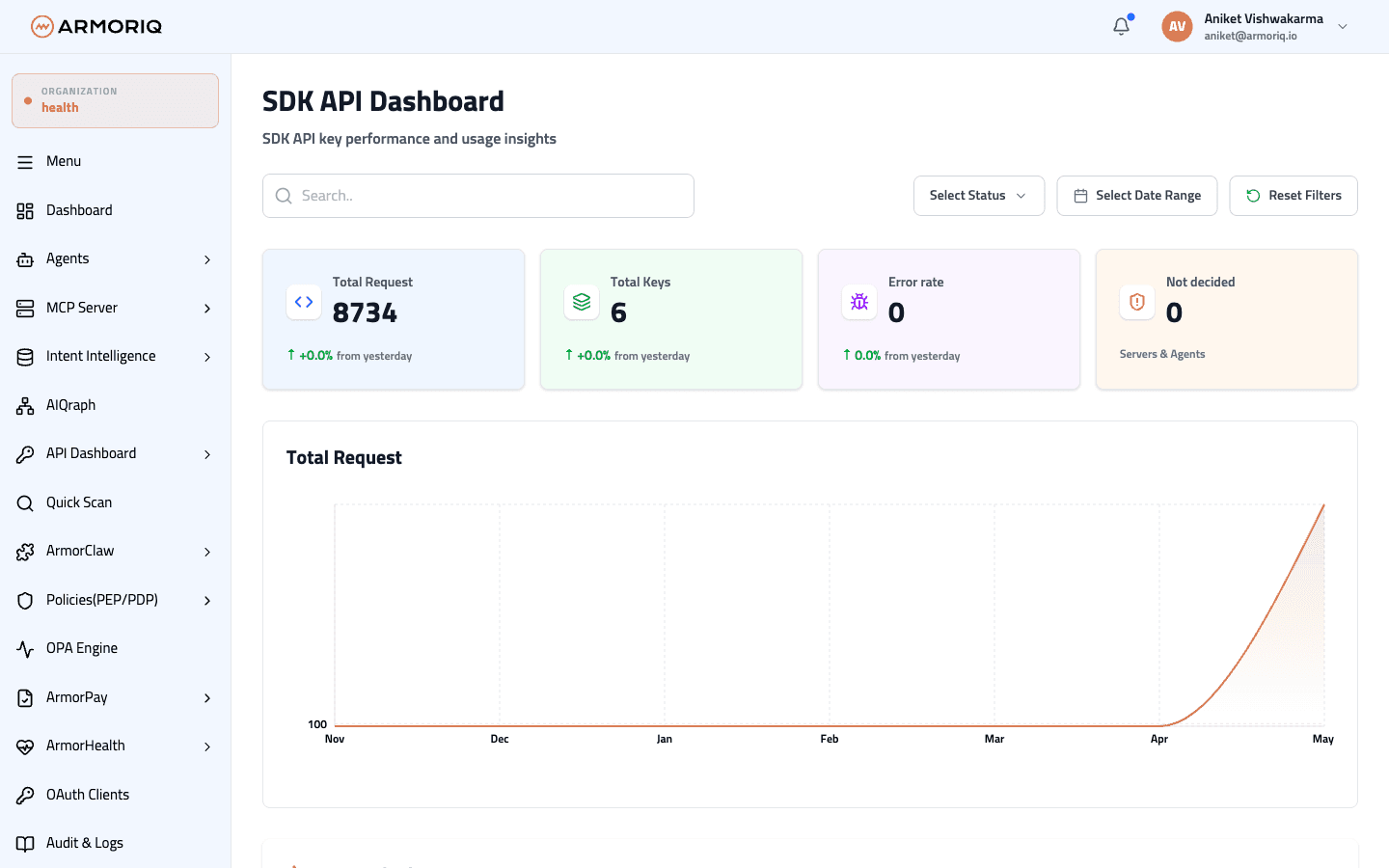Expand the ArmorHealth chevron
Viewport: 1389px width, 868px height.
(207, 746)
